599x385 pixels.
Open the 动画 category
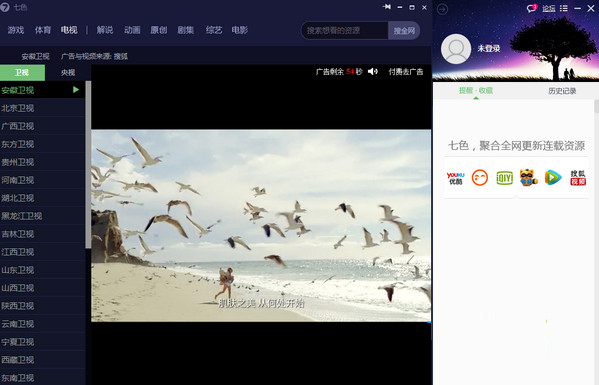[132, 30]
